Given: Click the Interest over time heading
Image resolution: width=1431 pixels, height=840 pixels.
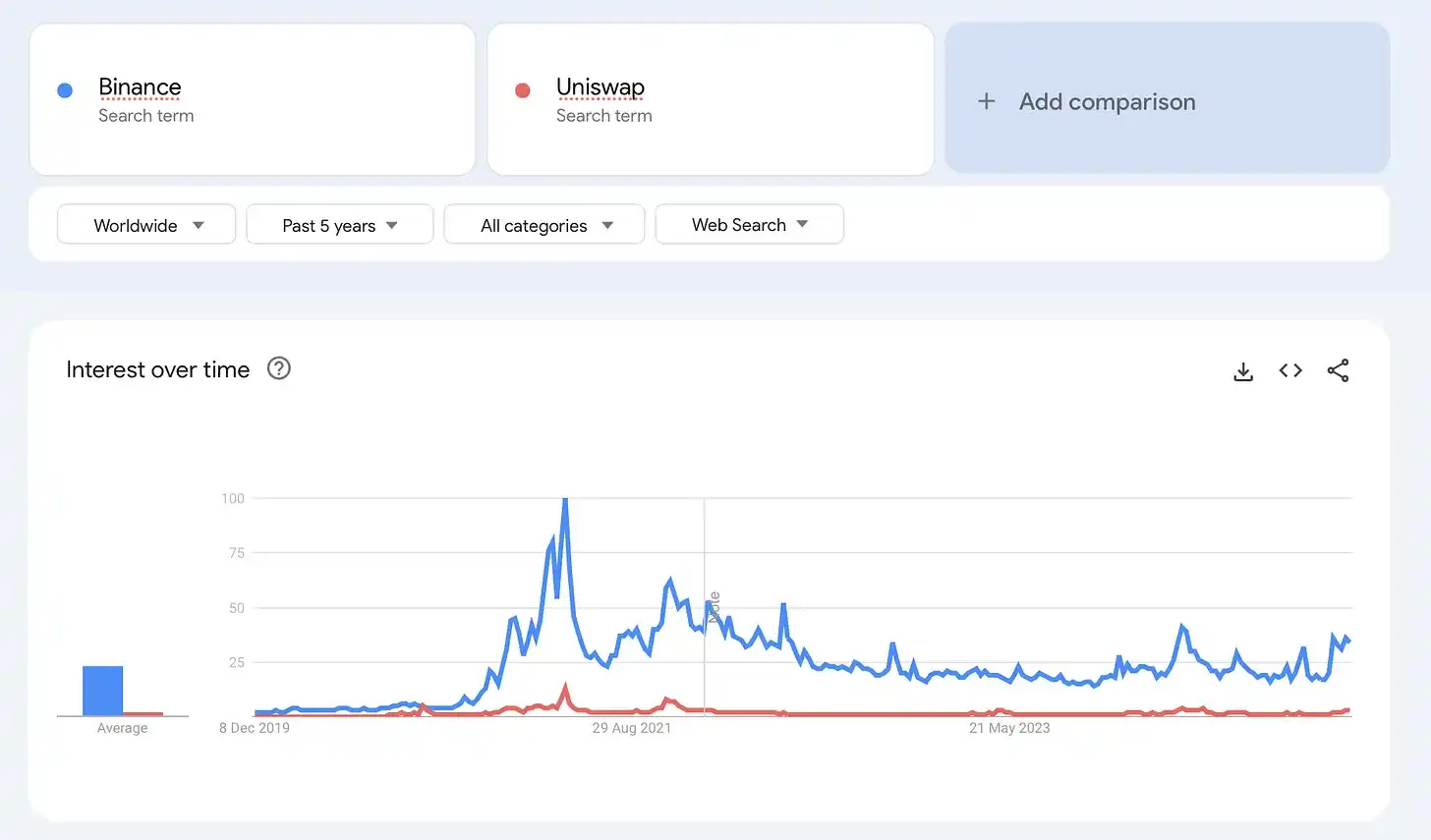Looking at the screenshot, I should 158,369.
